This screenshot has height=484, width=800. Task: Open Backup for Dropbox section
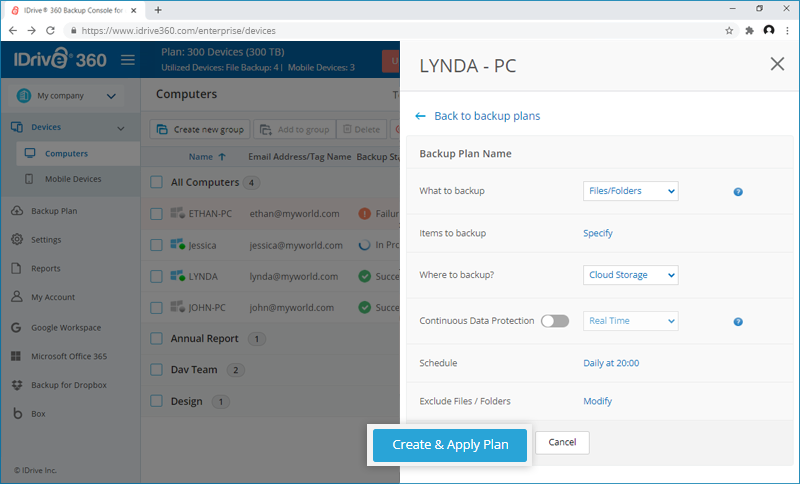69,385
